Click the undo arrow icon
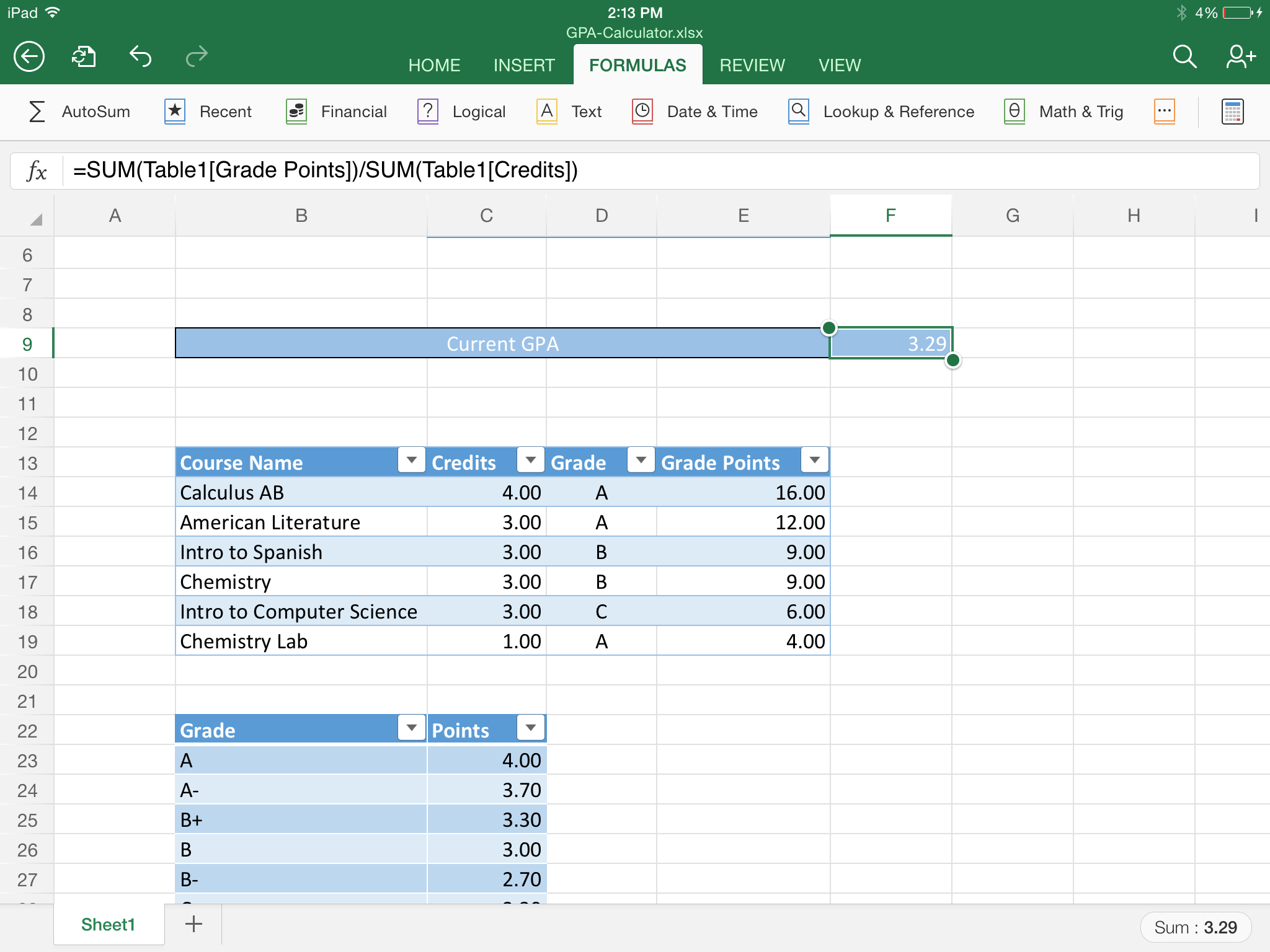1270x952 pixels. (x=140, y=57)
